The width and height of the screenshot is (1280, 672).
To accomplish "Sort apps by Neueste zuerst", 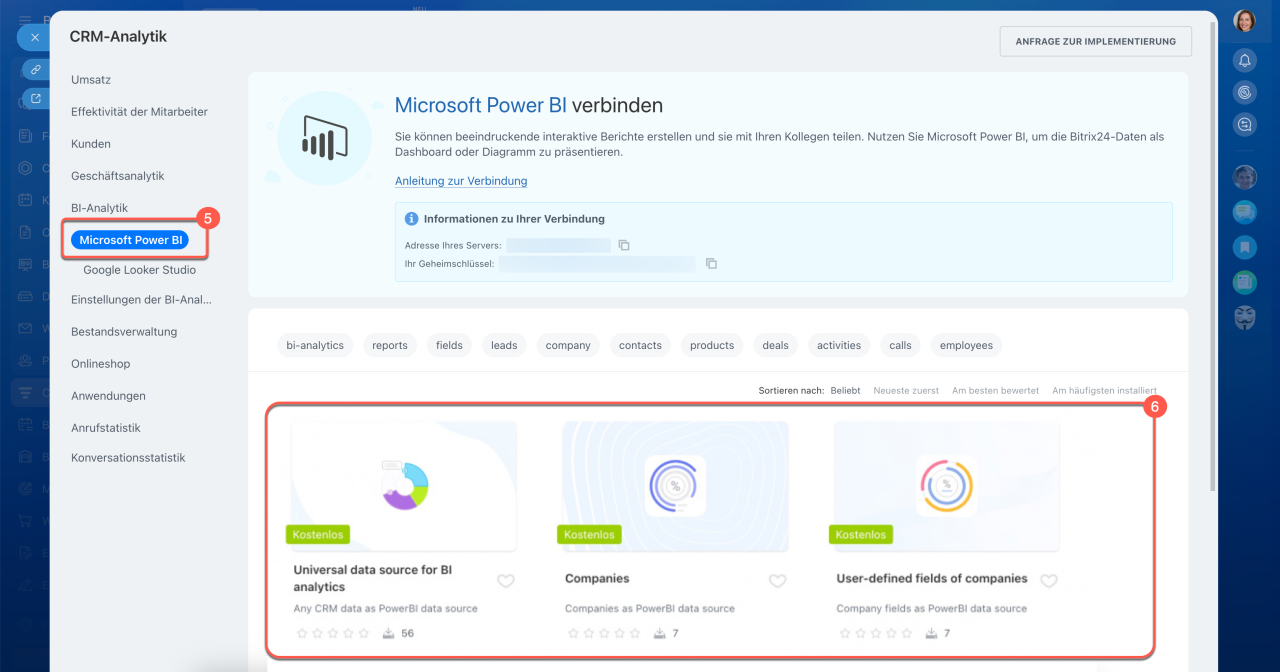I will (906, 391).
